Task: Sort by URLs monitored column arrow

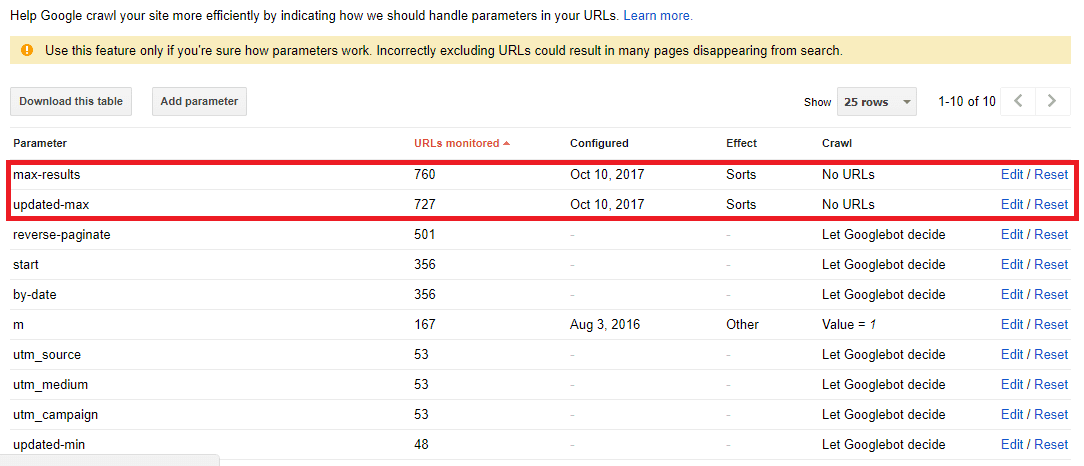Action: 507,144
